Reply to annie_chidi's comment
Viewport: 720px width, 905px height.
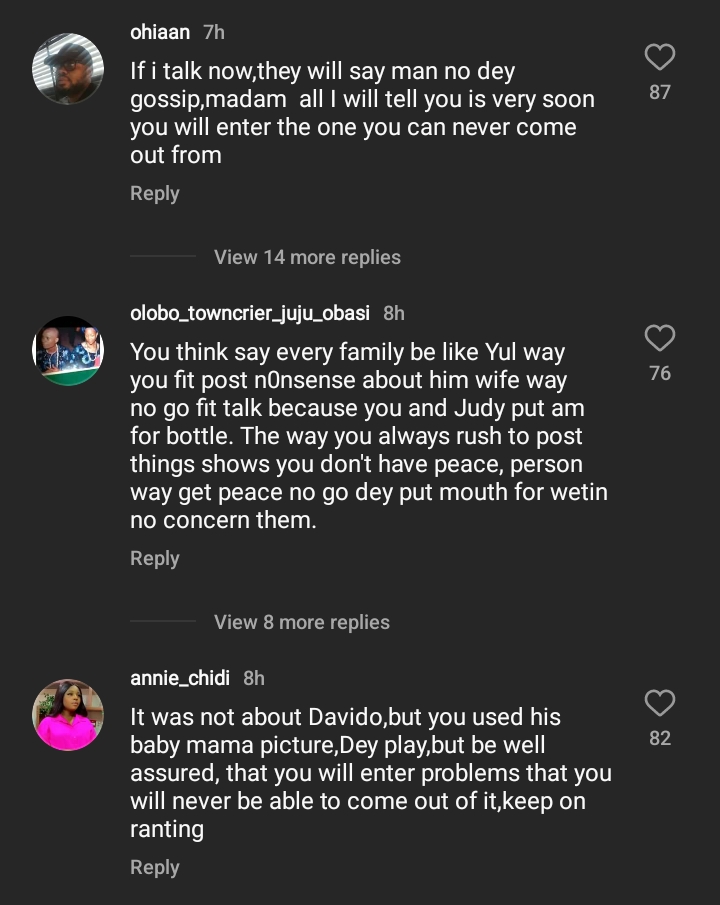click(x=155, y=867)
